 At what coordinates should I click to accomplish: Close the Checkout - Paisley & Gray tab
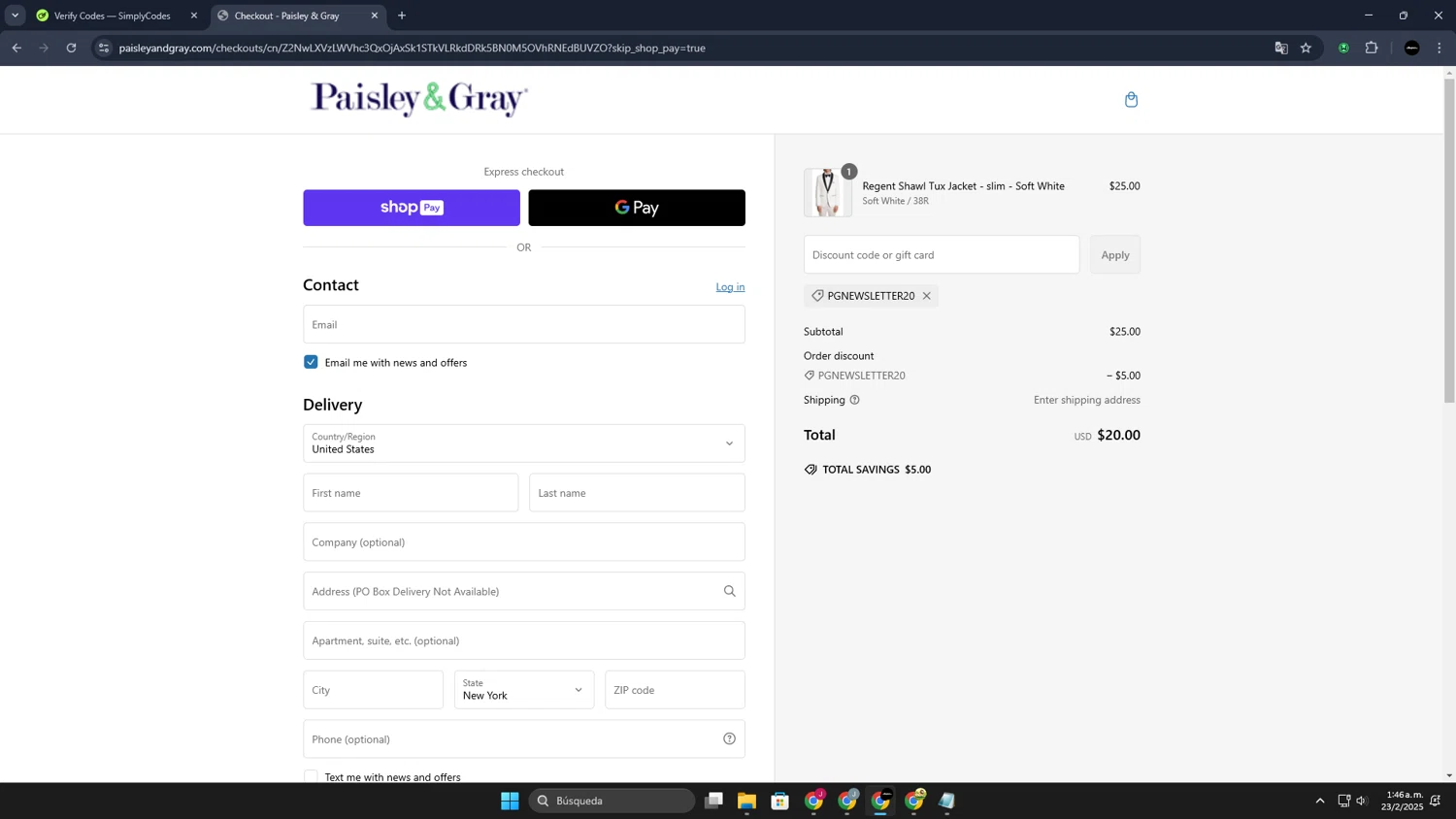tap(375, 16)
